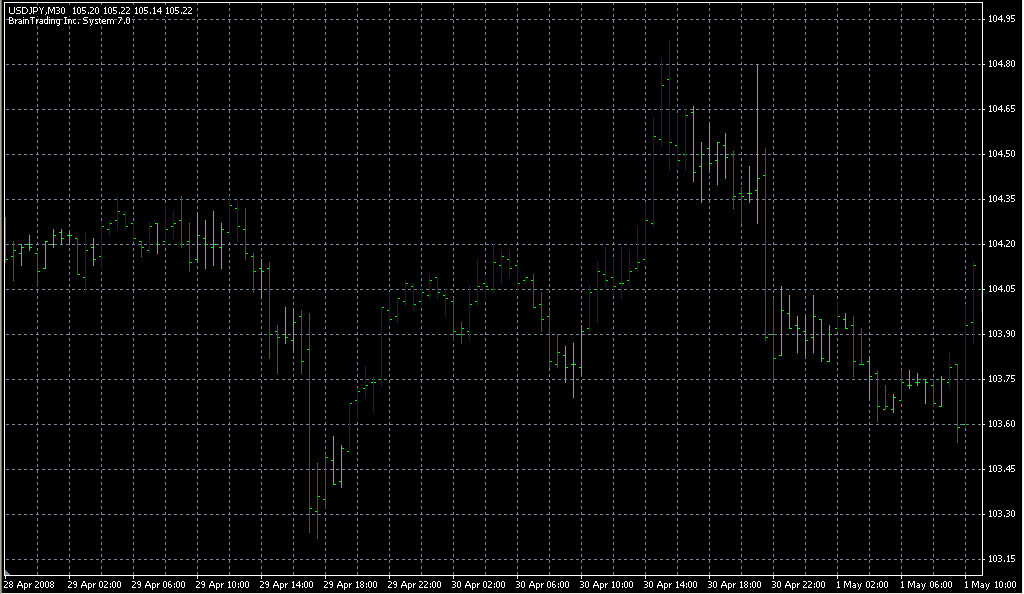
Task: Click the 104.80 price scale label
Action: pos(1000,64)
